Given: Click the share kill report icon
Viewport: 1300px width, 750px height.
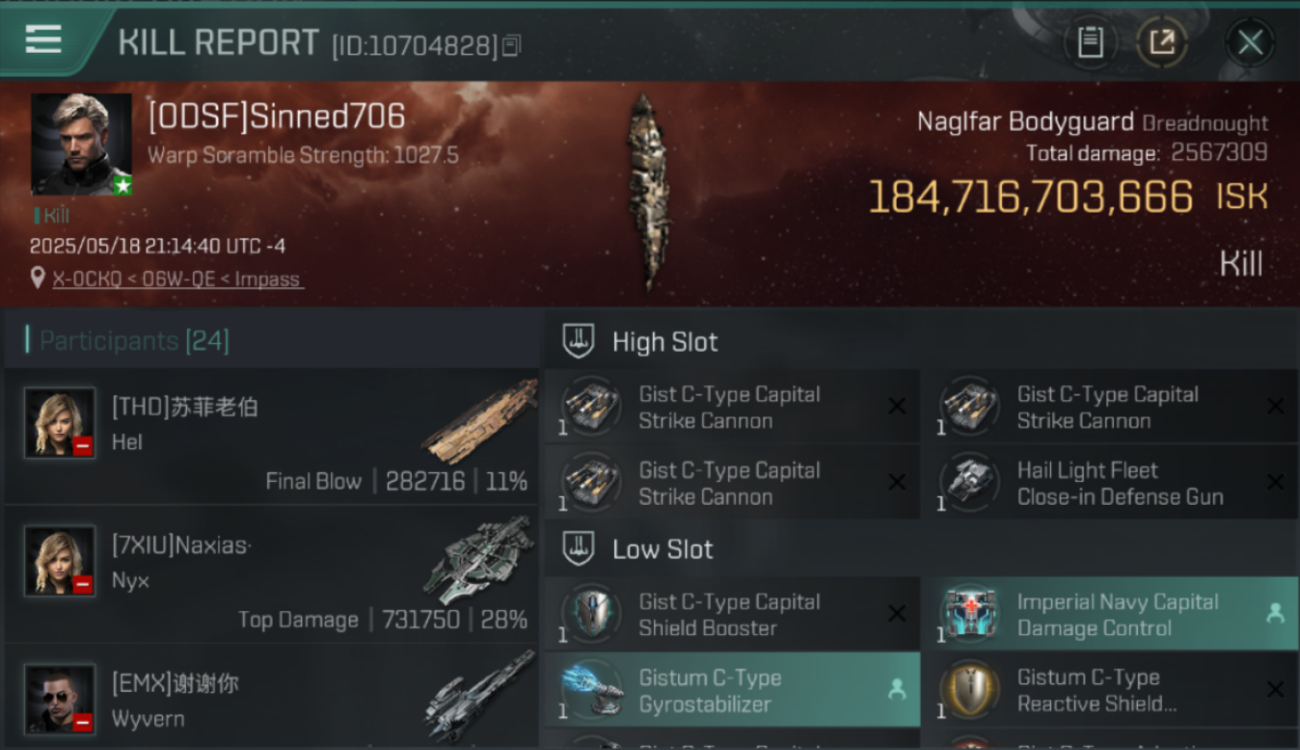Looking at the screenshot, I should pyautogui.click(x=1161, y=42).
